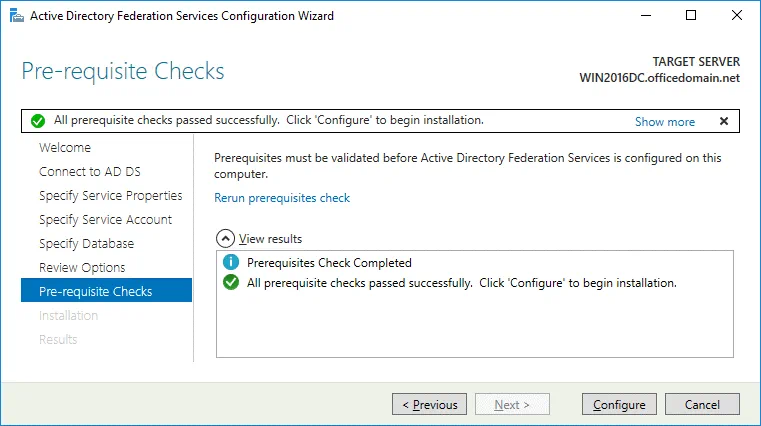Select the Pre-requisite Checks step
761x426 pixels.
tap(95, 291)
